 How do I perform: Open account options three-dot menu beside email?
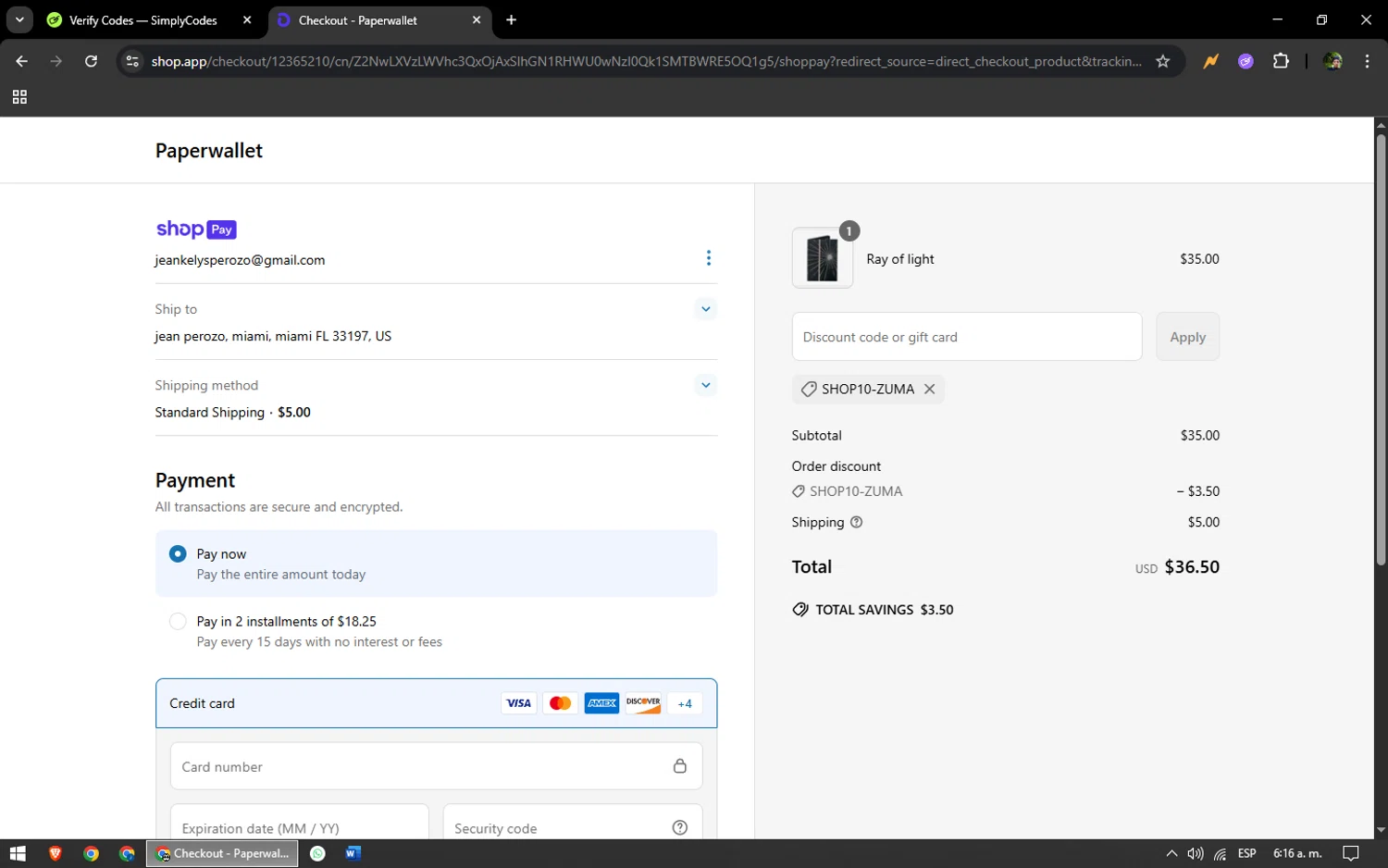pos(709,258)
